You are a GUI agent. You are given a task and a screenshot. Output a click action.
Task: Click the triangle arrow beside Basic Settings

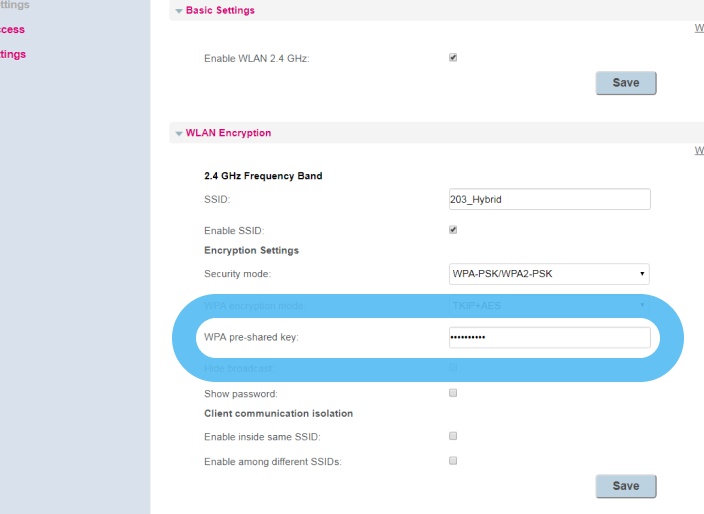click(x=179, y=11)
